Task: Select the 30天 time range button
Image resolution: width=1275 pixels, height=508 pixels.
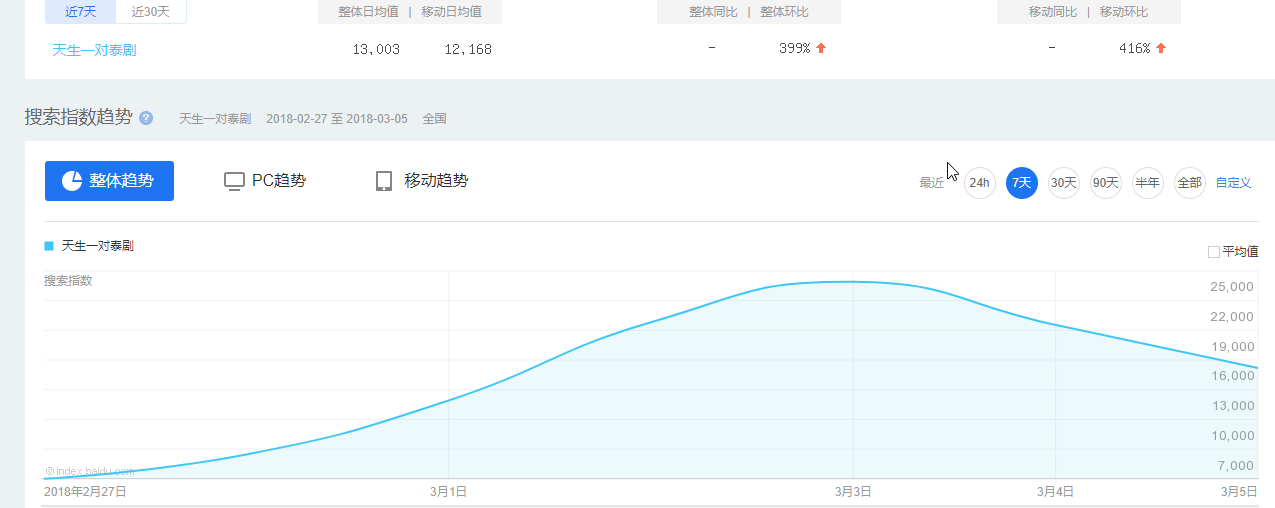Action: (1063, 183)
